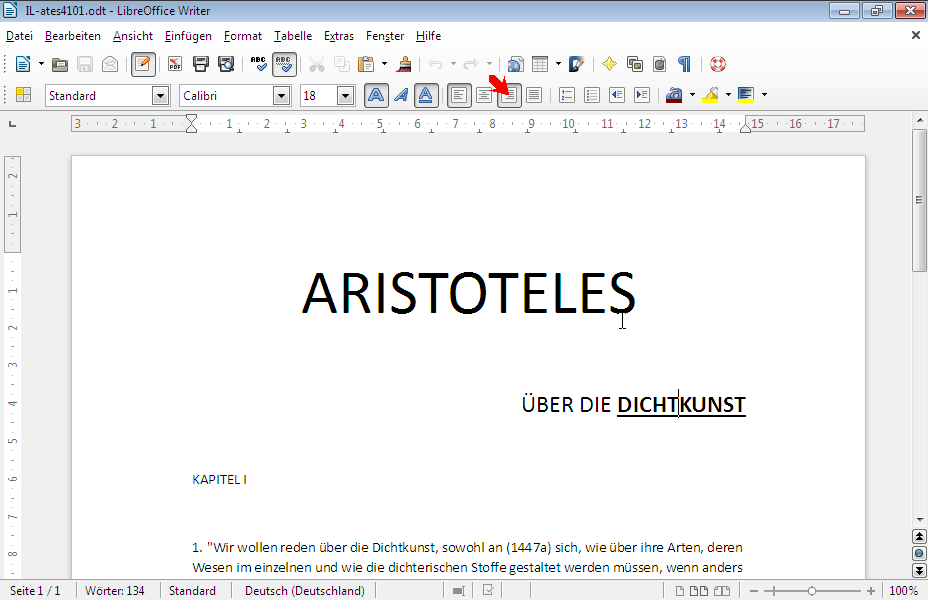
Task: Open the Bearbeiten menu
Action: (73, 36)
